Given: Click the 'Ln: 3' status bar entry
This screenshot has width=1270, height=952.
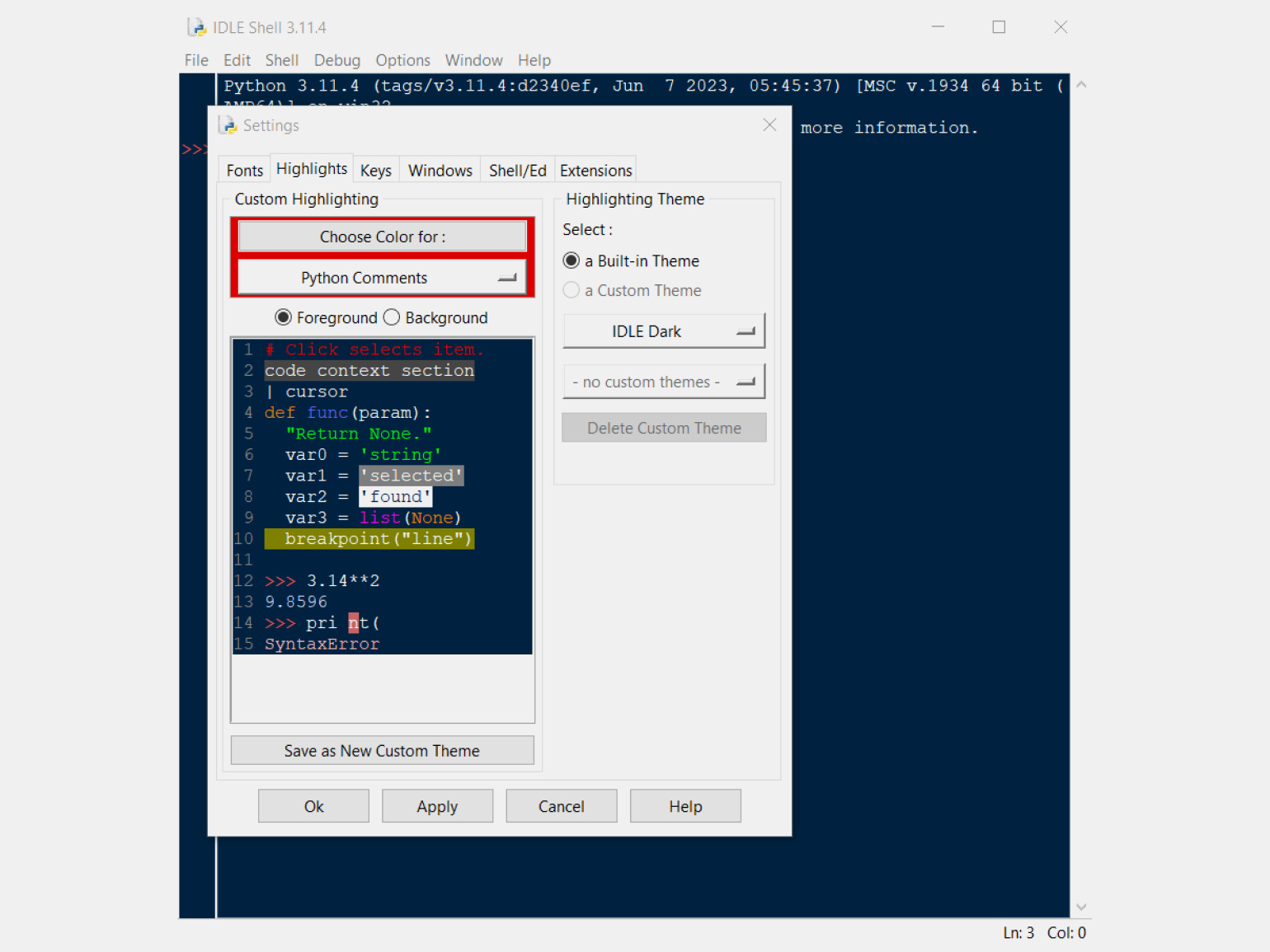Looking at the screenshot, I should point(1018,933).
